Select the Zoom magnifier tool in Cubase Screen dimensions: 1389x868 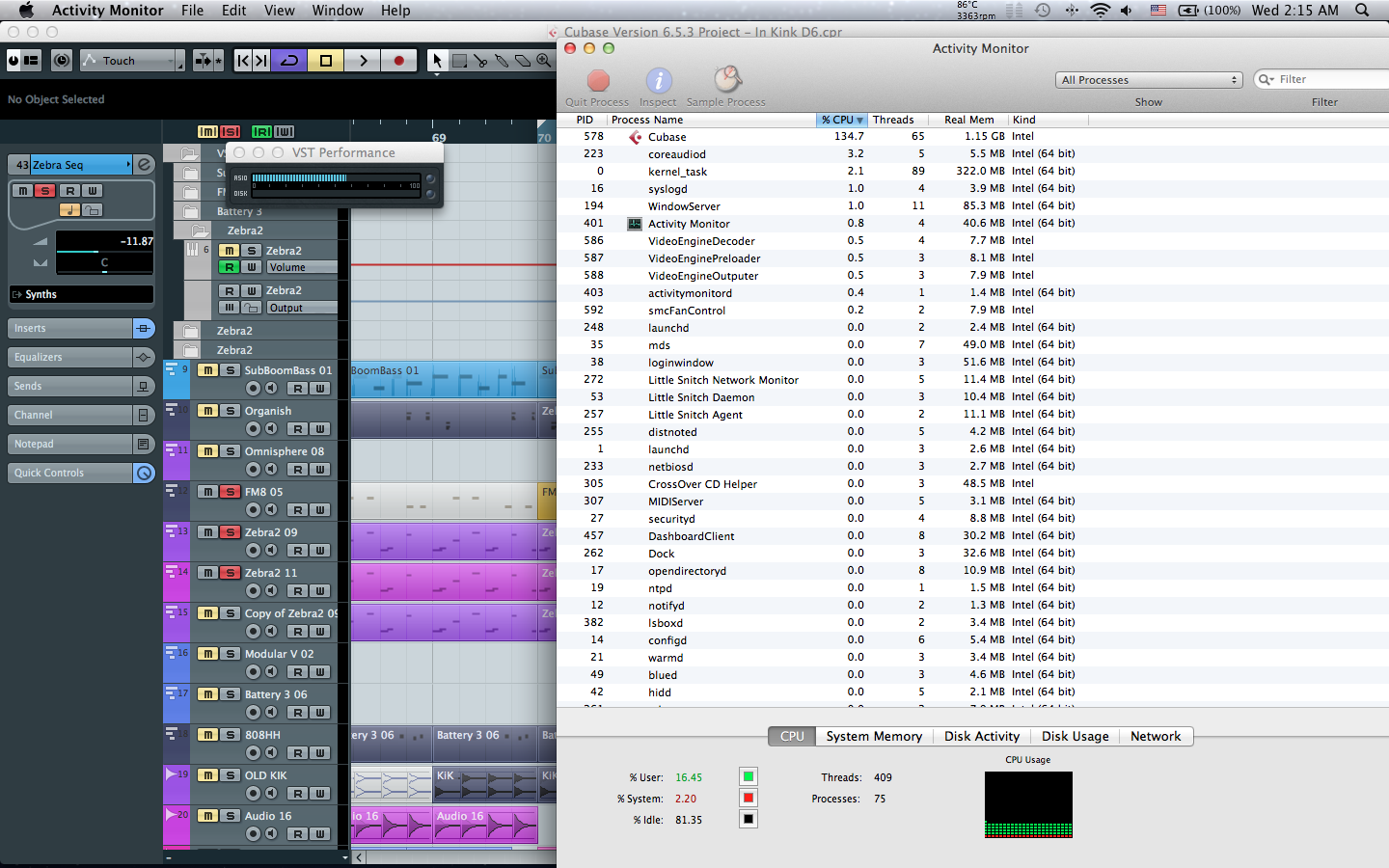tap(544, 61)
